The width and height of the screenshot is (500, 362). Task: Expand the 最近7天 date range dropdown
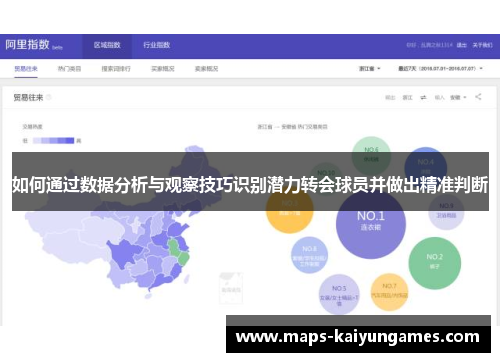coord(440,69)
